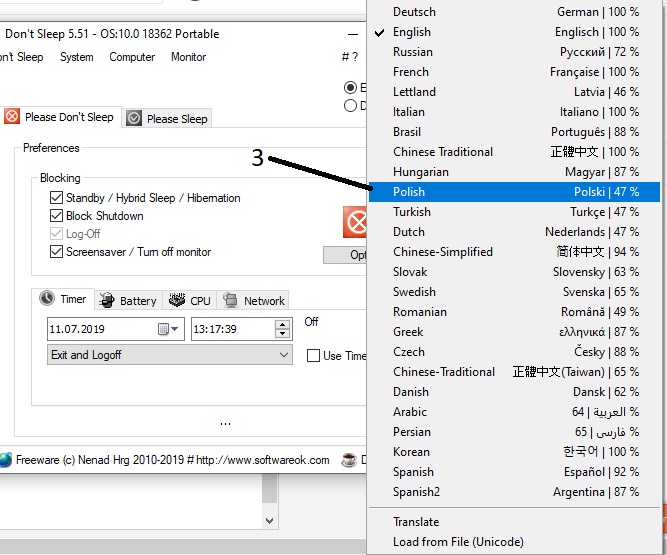Click the Options button

(345, 255)
